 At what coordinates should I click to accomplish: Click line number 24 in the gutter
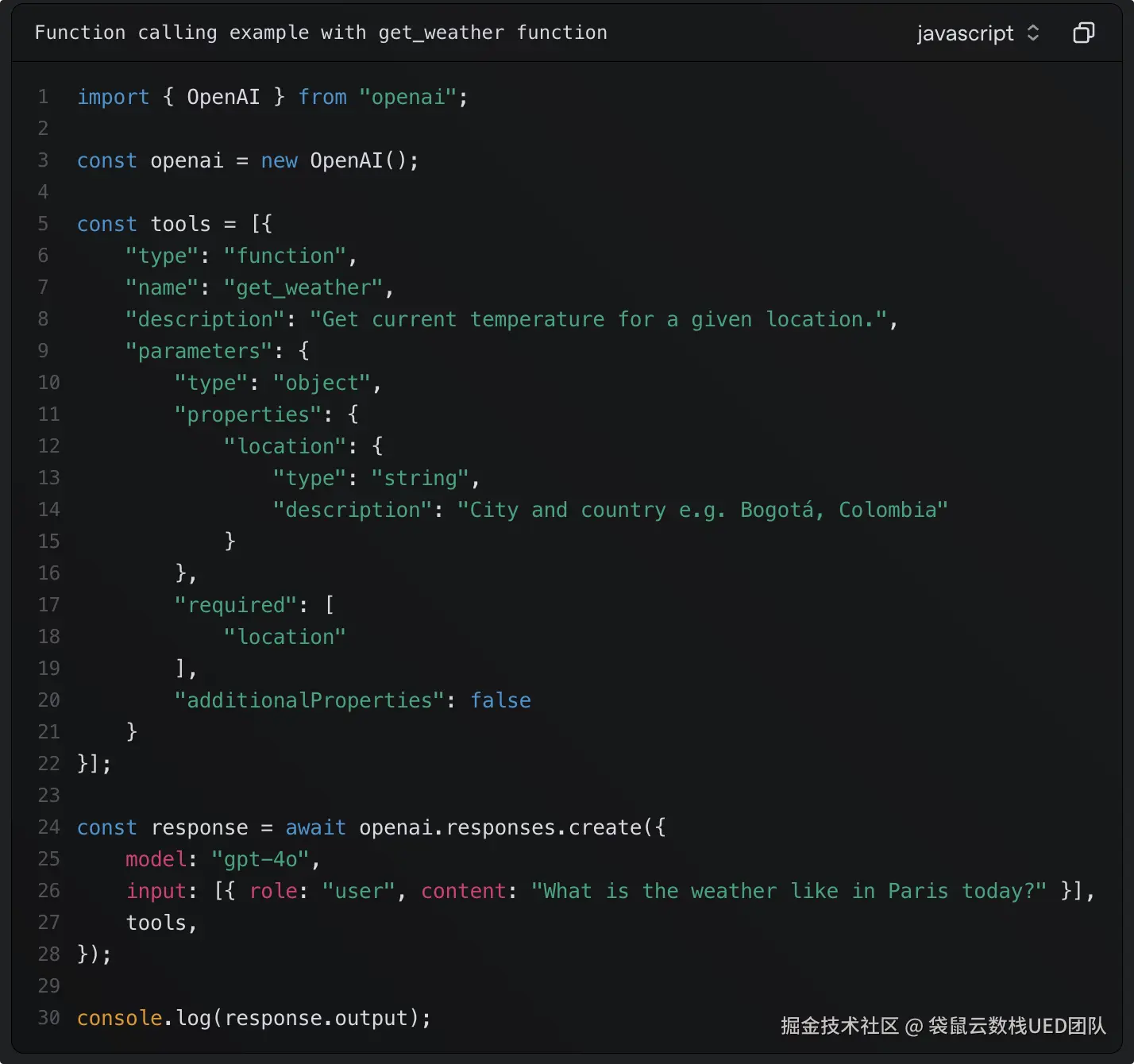[48, 827]
